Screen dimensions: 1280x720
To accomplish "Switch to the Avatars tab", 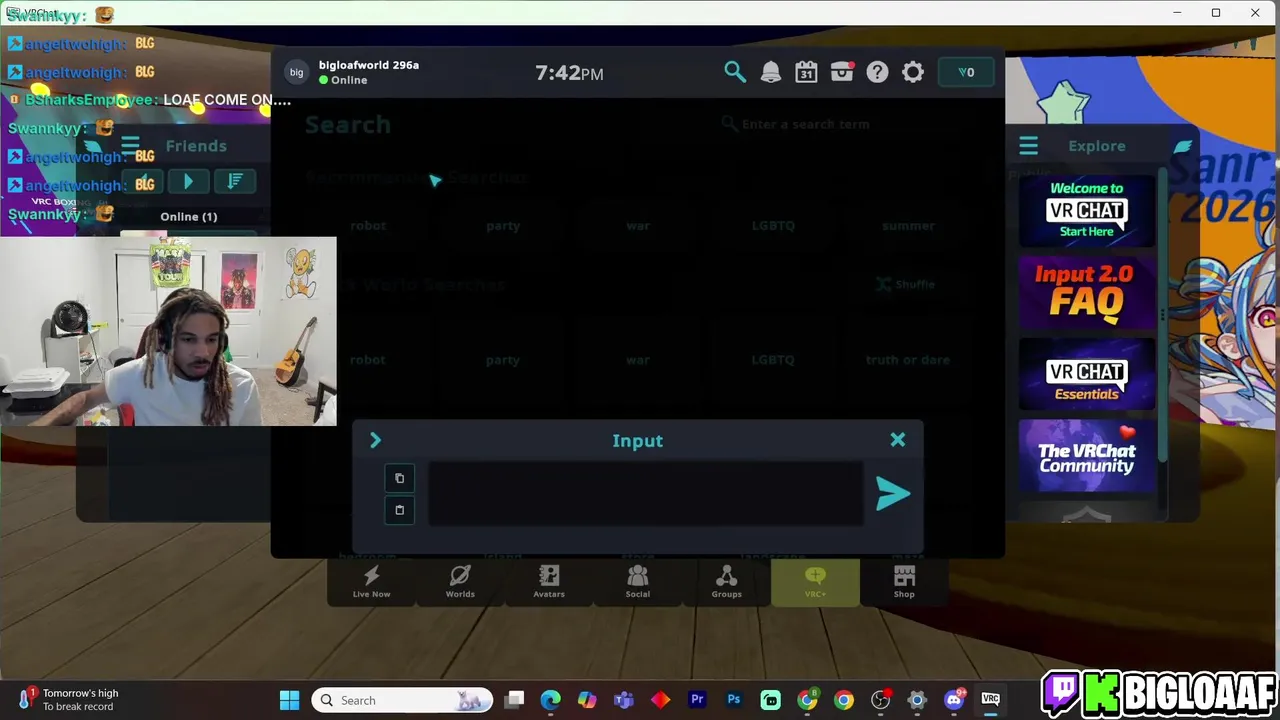I will 549,582.
